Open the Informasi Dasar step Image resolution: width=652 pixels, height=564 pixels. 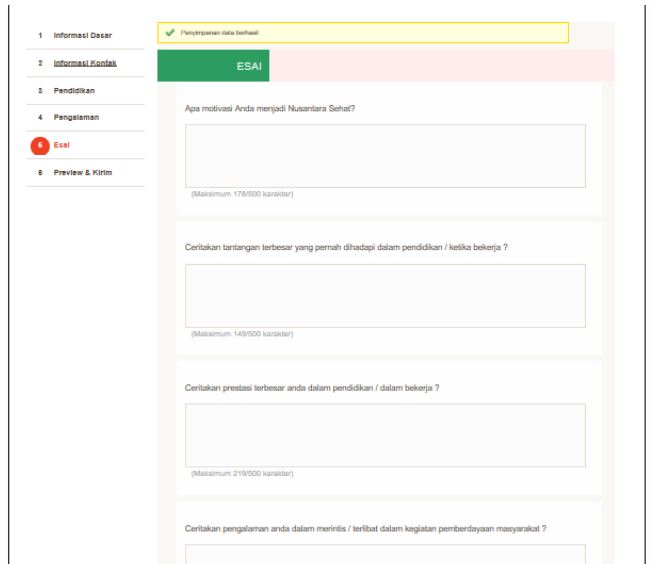click(x=82, y=37)
